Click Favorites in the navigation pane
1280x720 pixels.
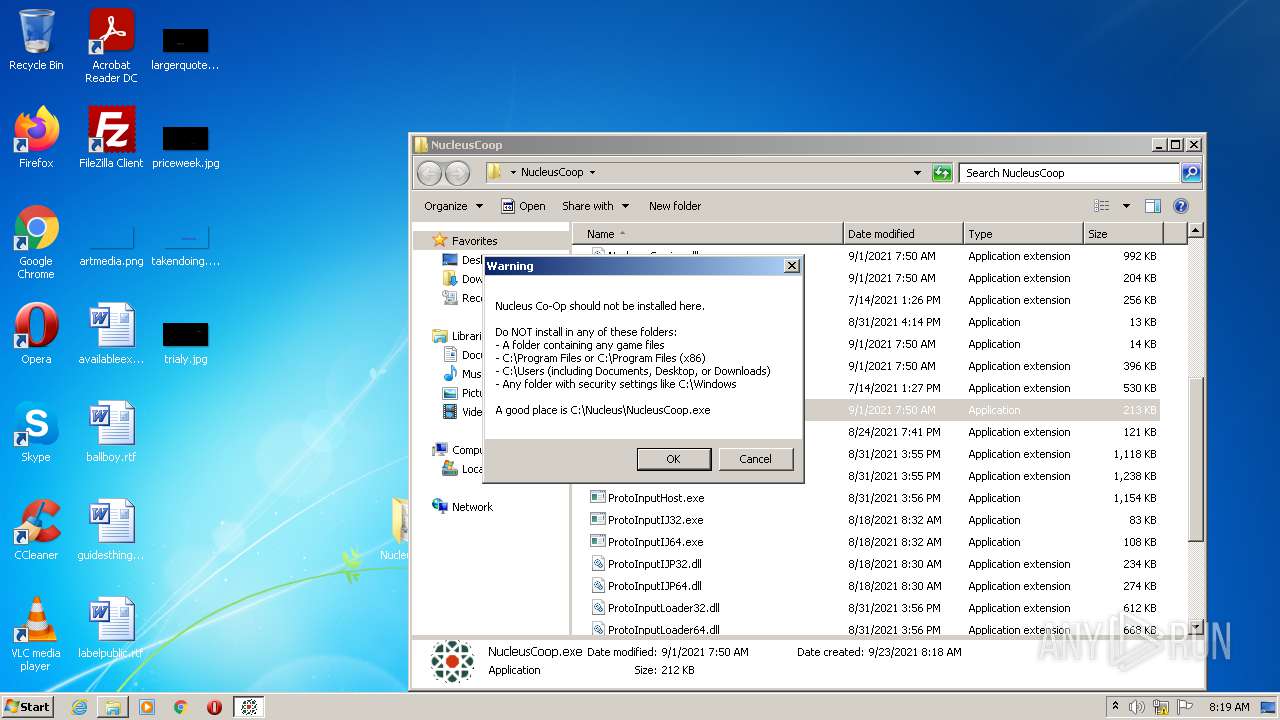[474, 241]
